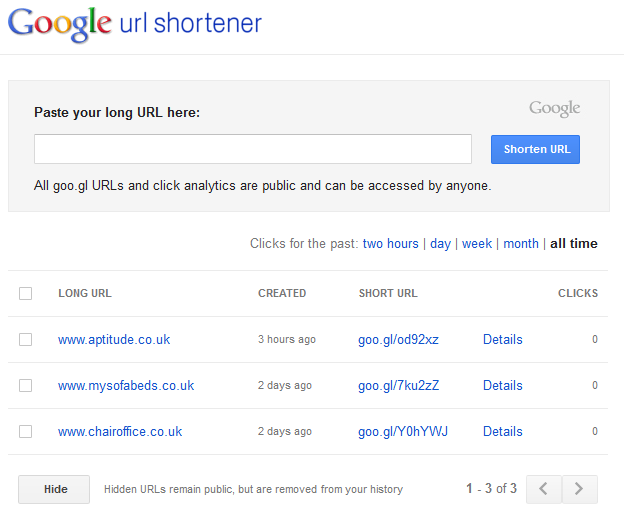
Task: Open Details for goo.gl/7ku2zZ
Action: point(503,385)
